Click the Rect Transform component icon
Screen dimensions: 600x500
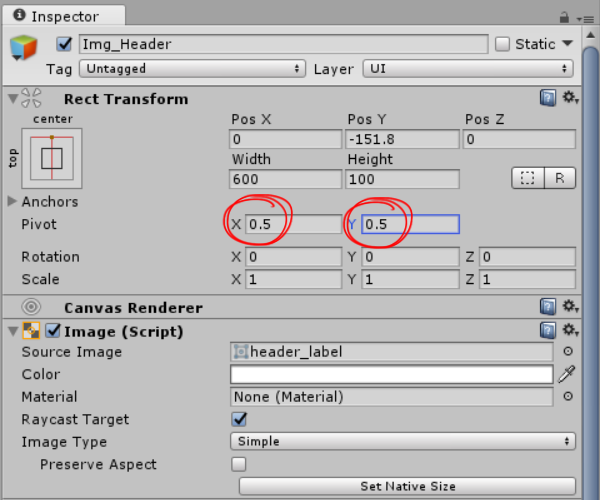pyautogui.click(x=31, y=98)
